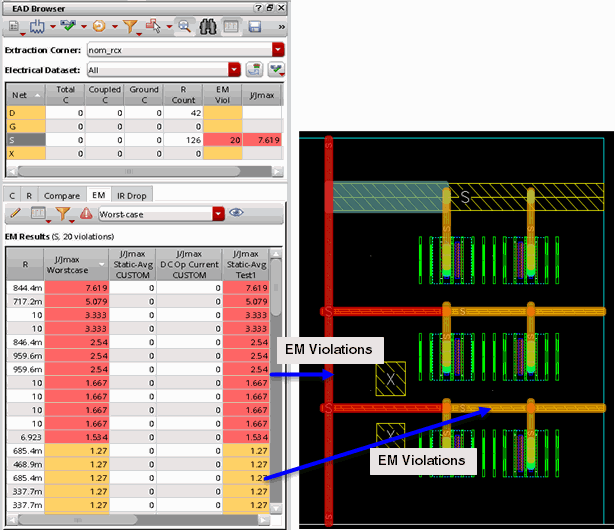Click the save floppy disk icon

click(x=255, y=25)
